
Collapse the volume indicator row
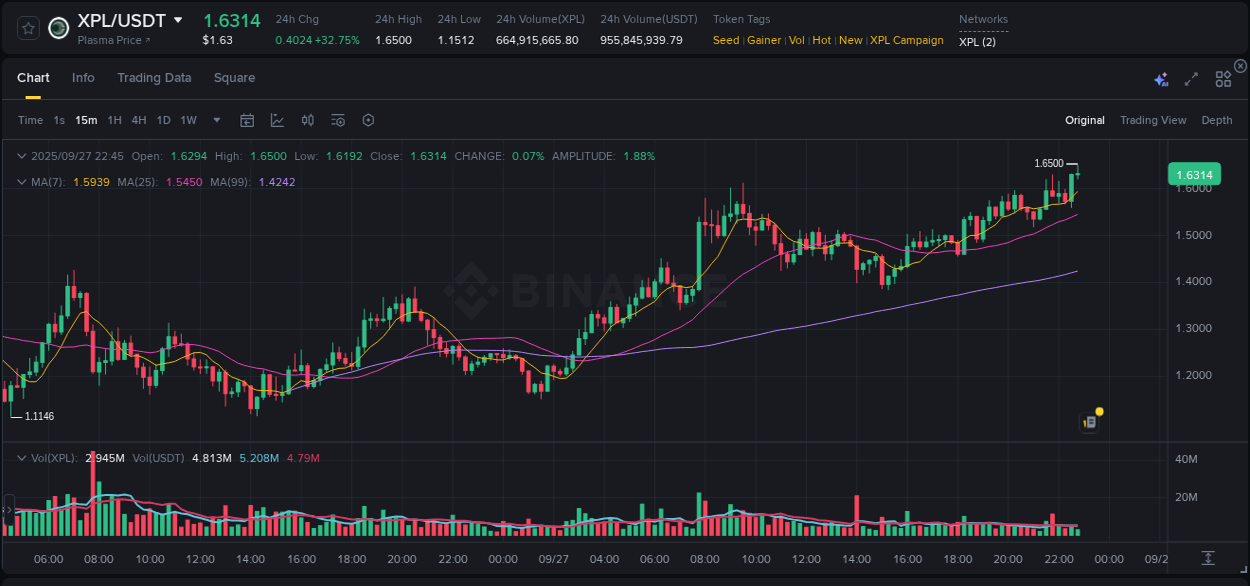coord(20,457)
